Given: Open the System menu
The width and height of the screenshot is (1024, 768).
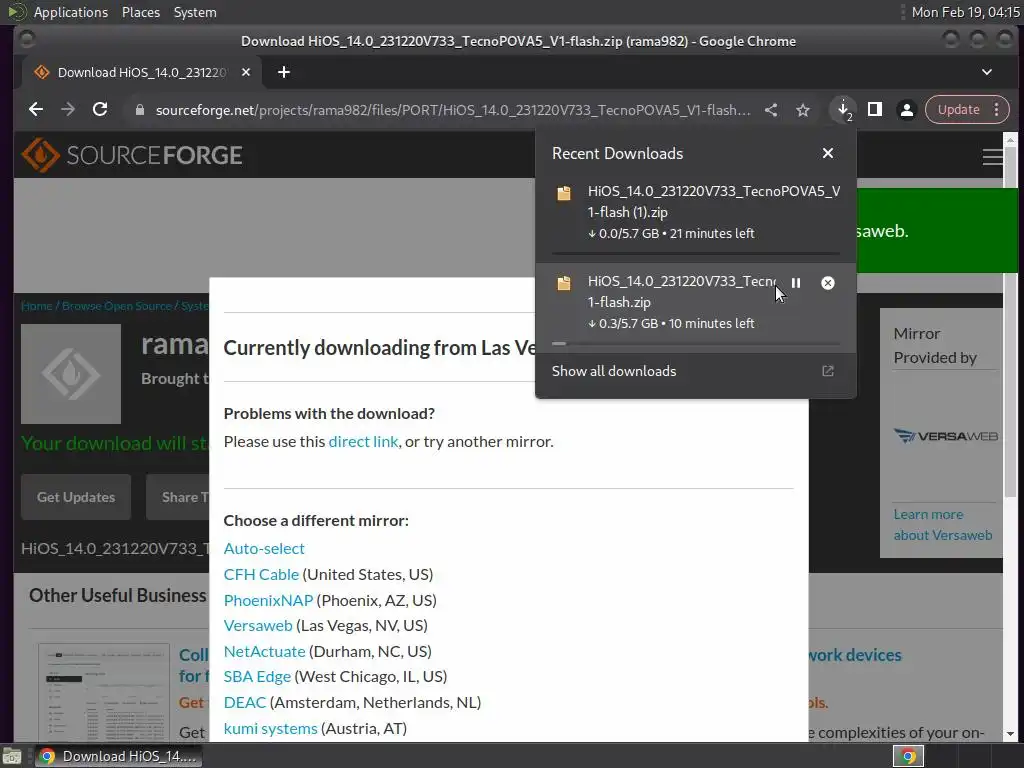Looking at the screenshot, I should tap(195, 12).
